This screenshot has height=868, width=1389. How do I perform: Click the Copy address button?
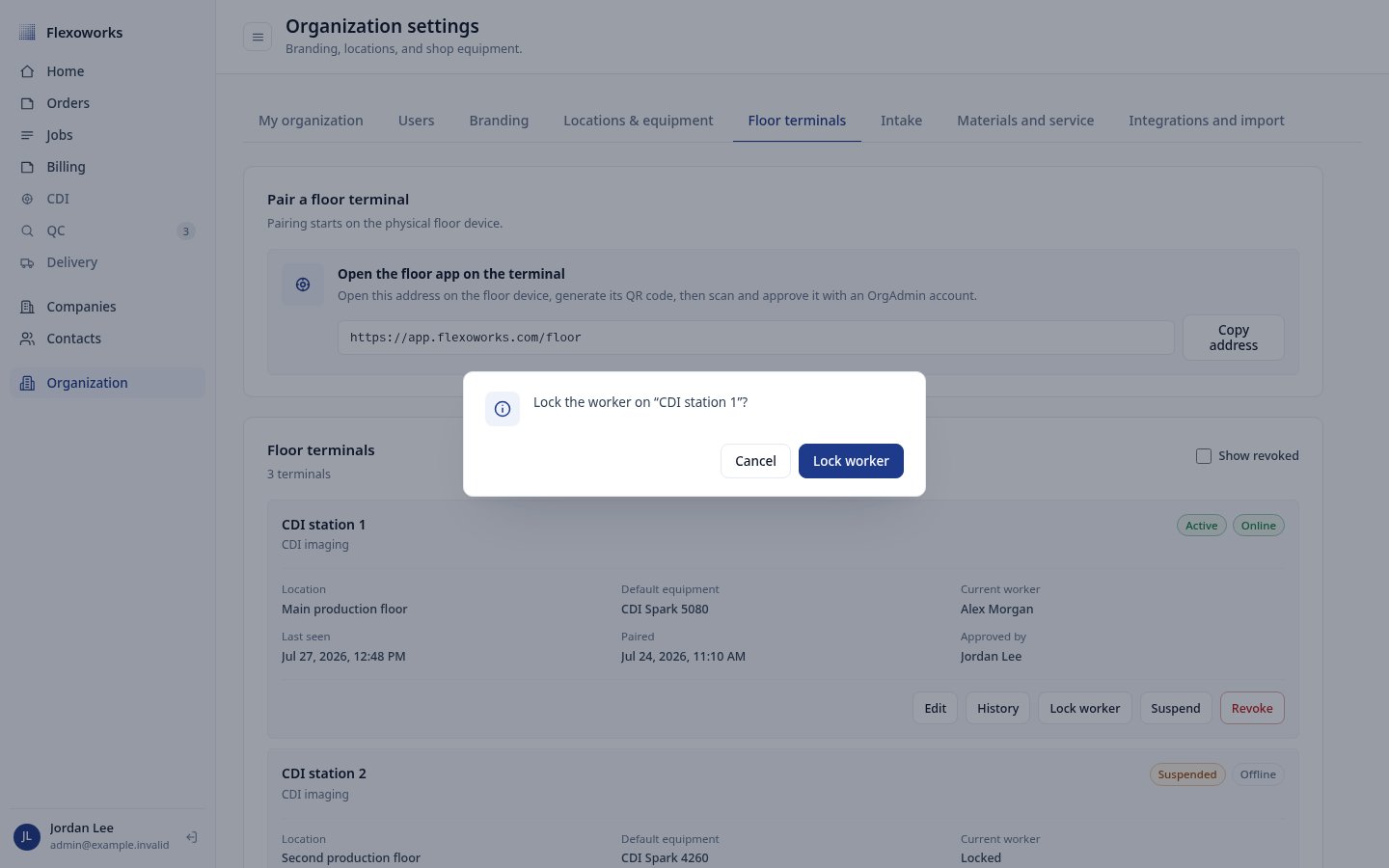coord(1234,338)
